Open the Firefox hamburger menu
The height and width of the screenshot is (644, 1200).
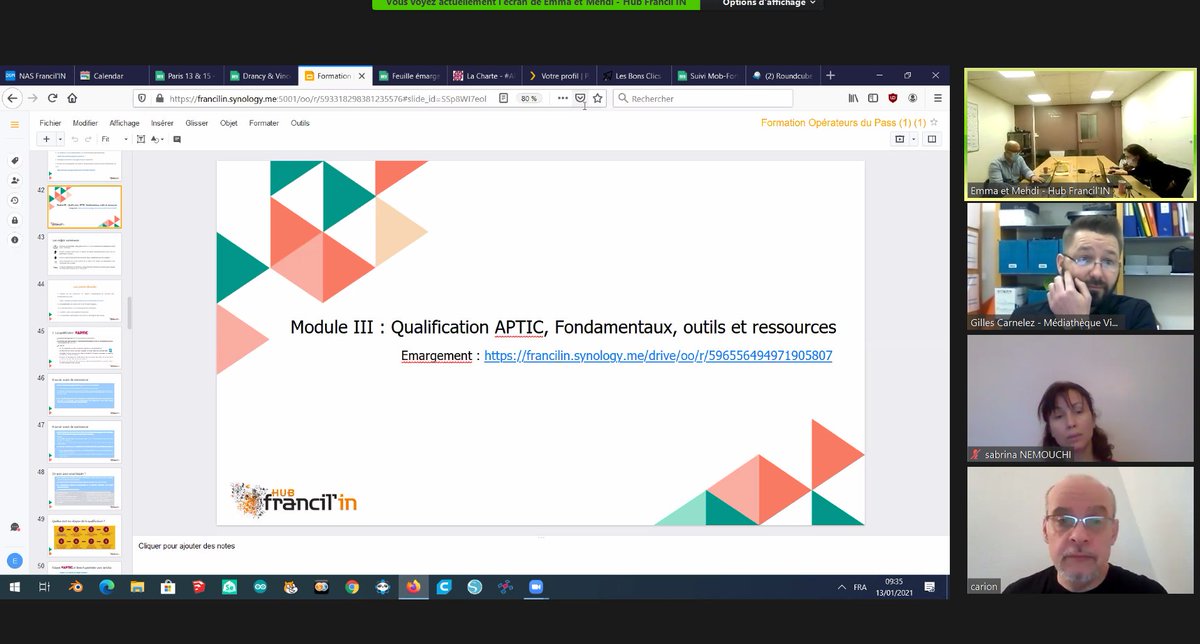coord(938,98)
